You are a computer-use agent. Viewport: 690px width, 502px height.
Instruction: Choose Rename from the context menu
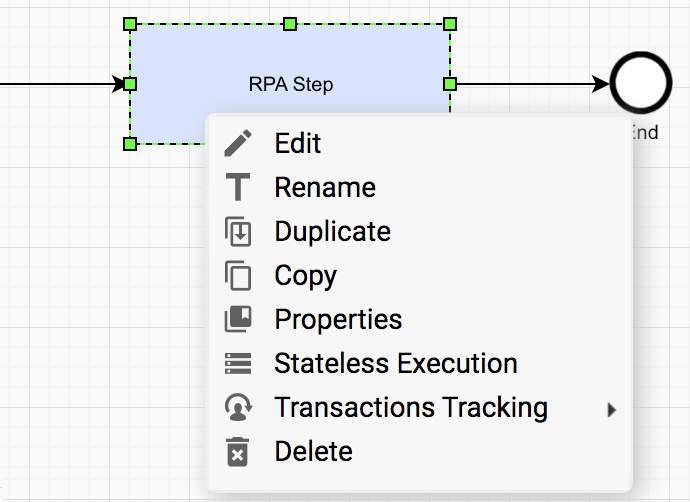(419, 187)
